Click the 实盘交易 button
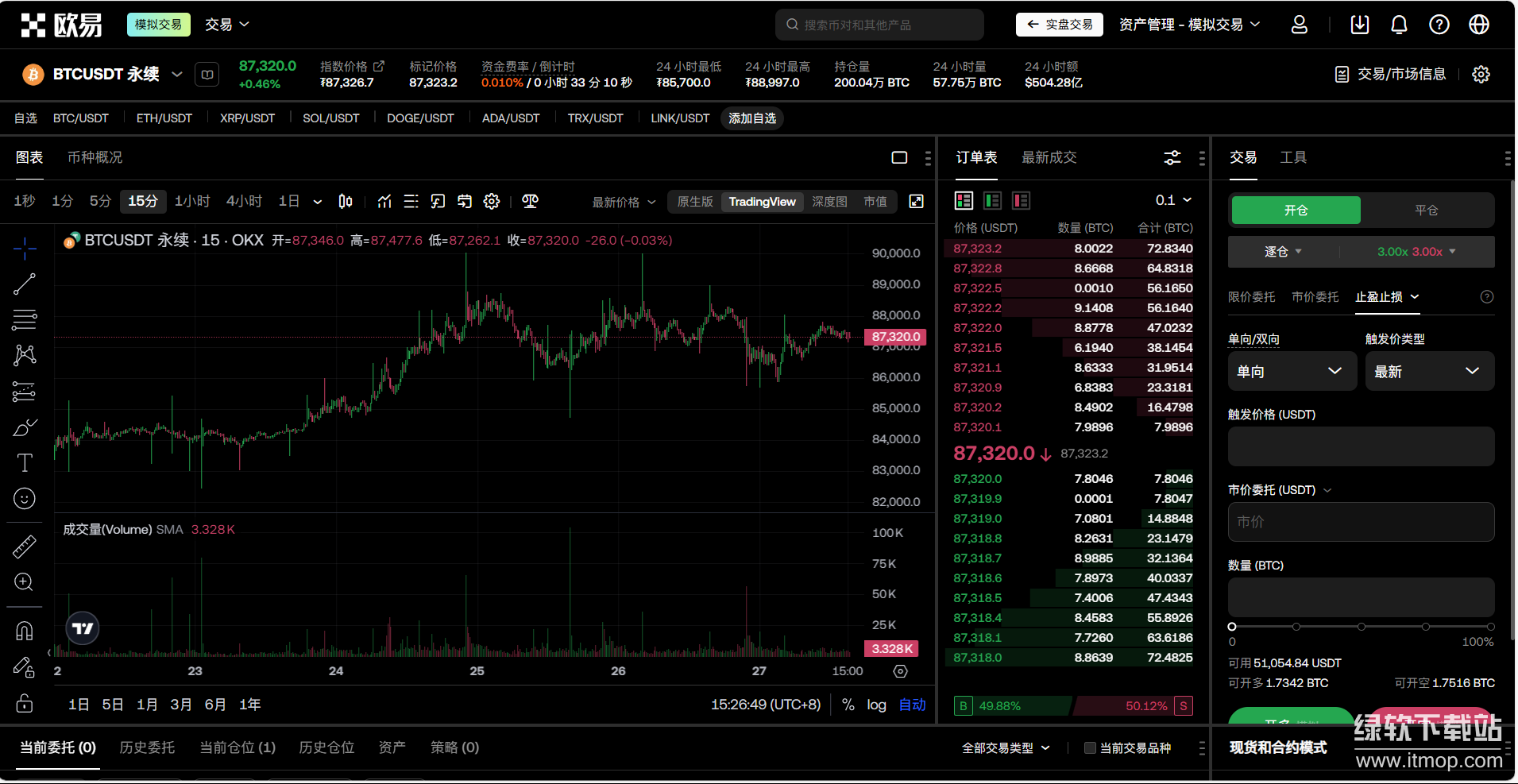 (1059, 25)
